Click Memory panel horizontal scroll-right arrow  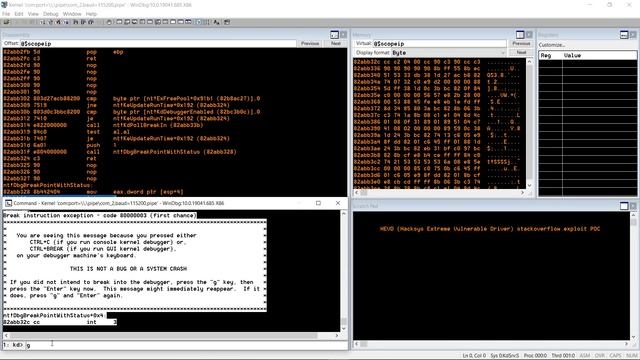[522, 192]
